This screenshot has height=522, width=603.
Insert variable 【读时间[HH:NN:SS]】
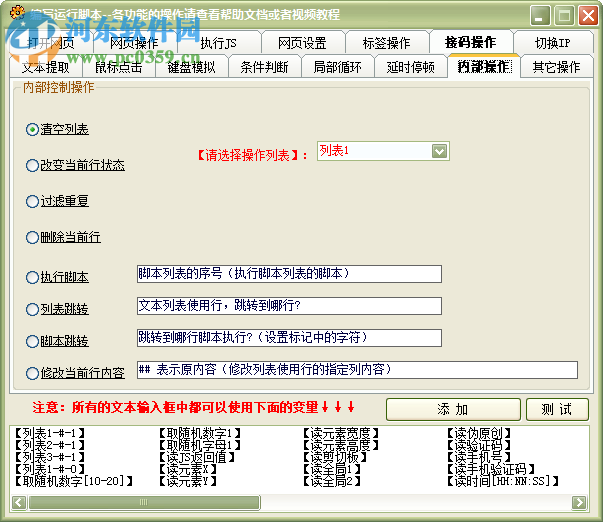pyautogui.click(x=503, y=481)
